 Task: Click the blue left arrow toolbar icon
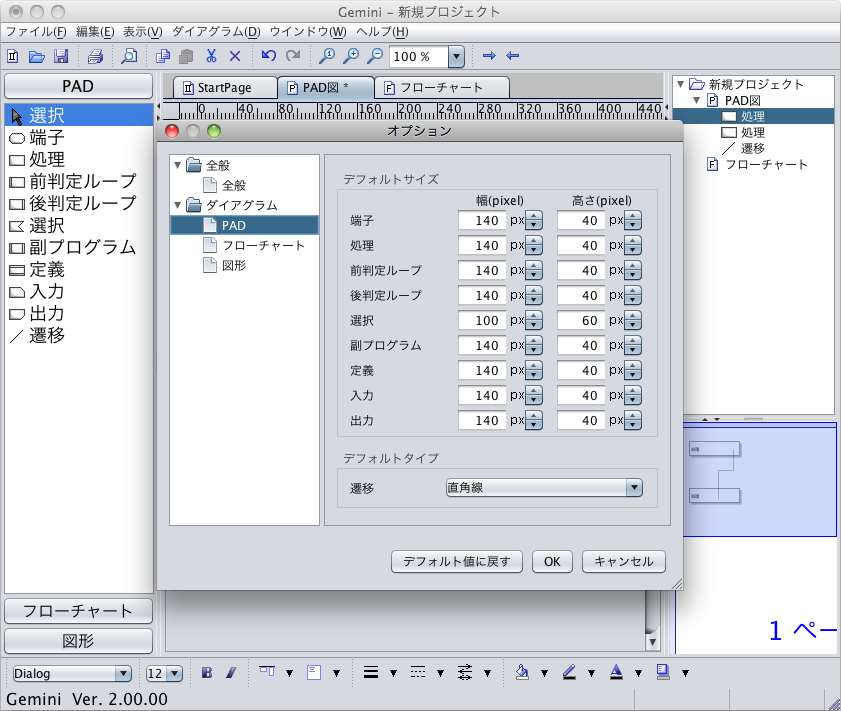(513, 56)
